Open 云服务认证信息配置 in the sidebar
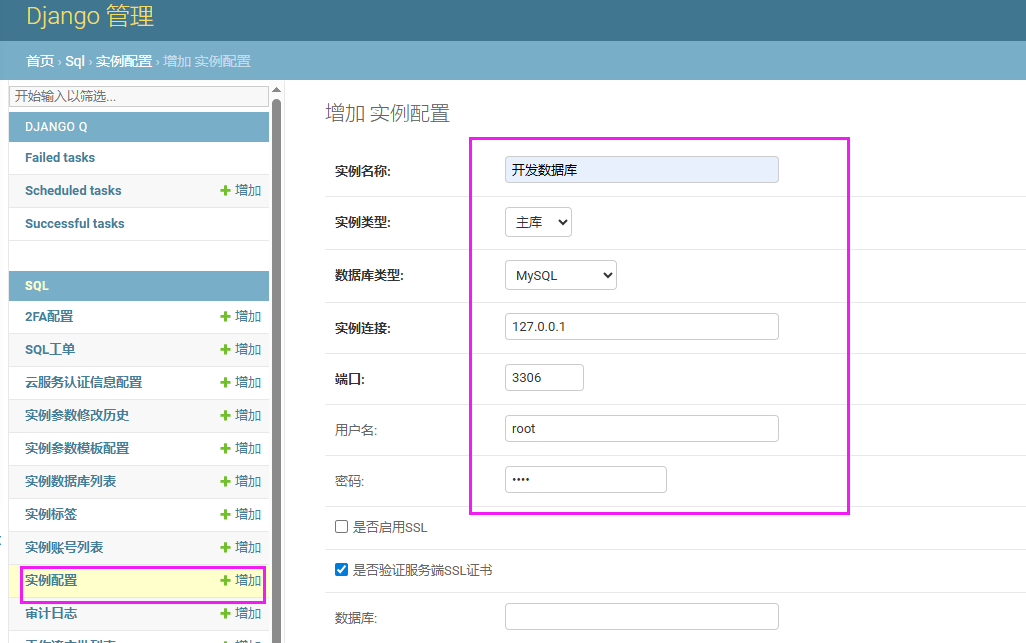This screenshot has height=643, width=1026. tap(84, 383)
